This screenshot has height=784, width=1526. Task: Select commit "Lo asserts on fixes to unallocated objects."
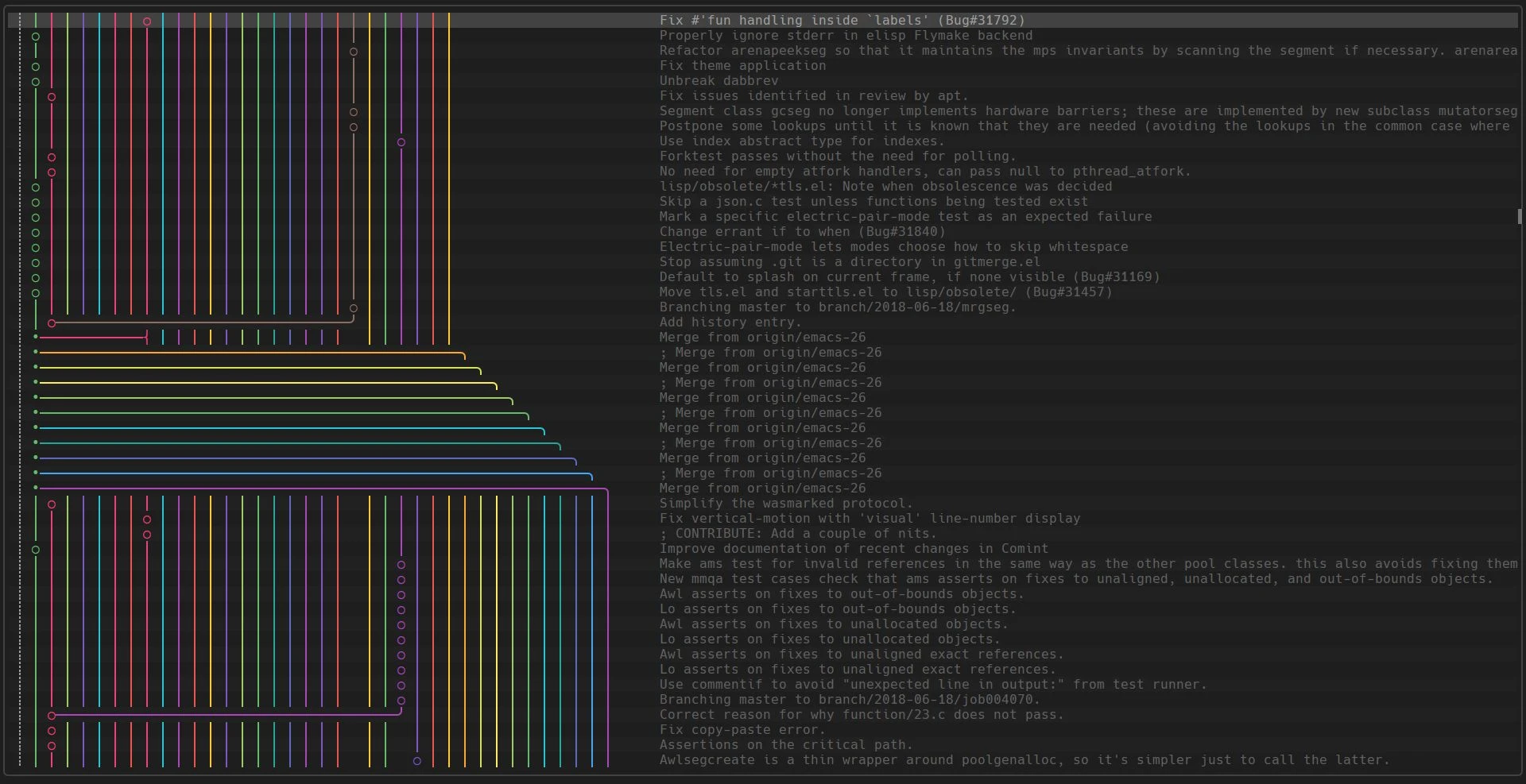[x=830, y=639]
